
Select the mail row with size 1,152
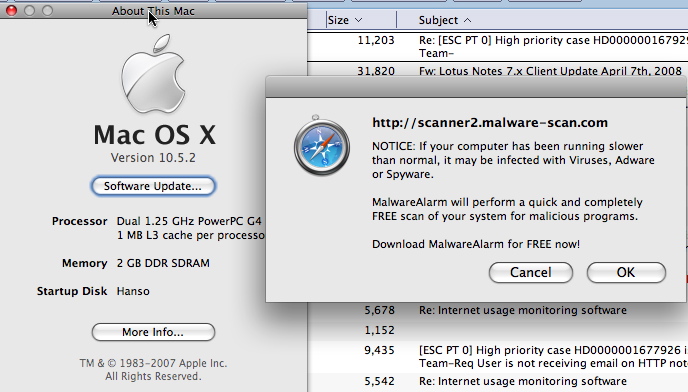pyautogui.click(x=498, y=330)
